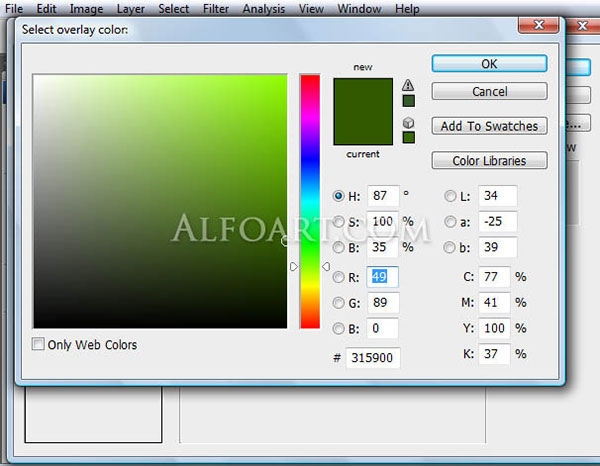Select the S saturation radio button

[338, 222]
